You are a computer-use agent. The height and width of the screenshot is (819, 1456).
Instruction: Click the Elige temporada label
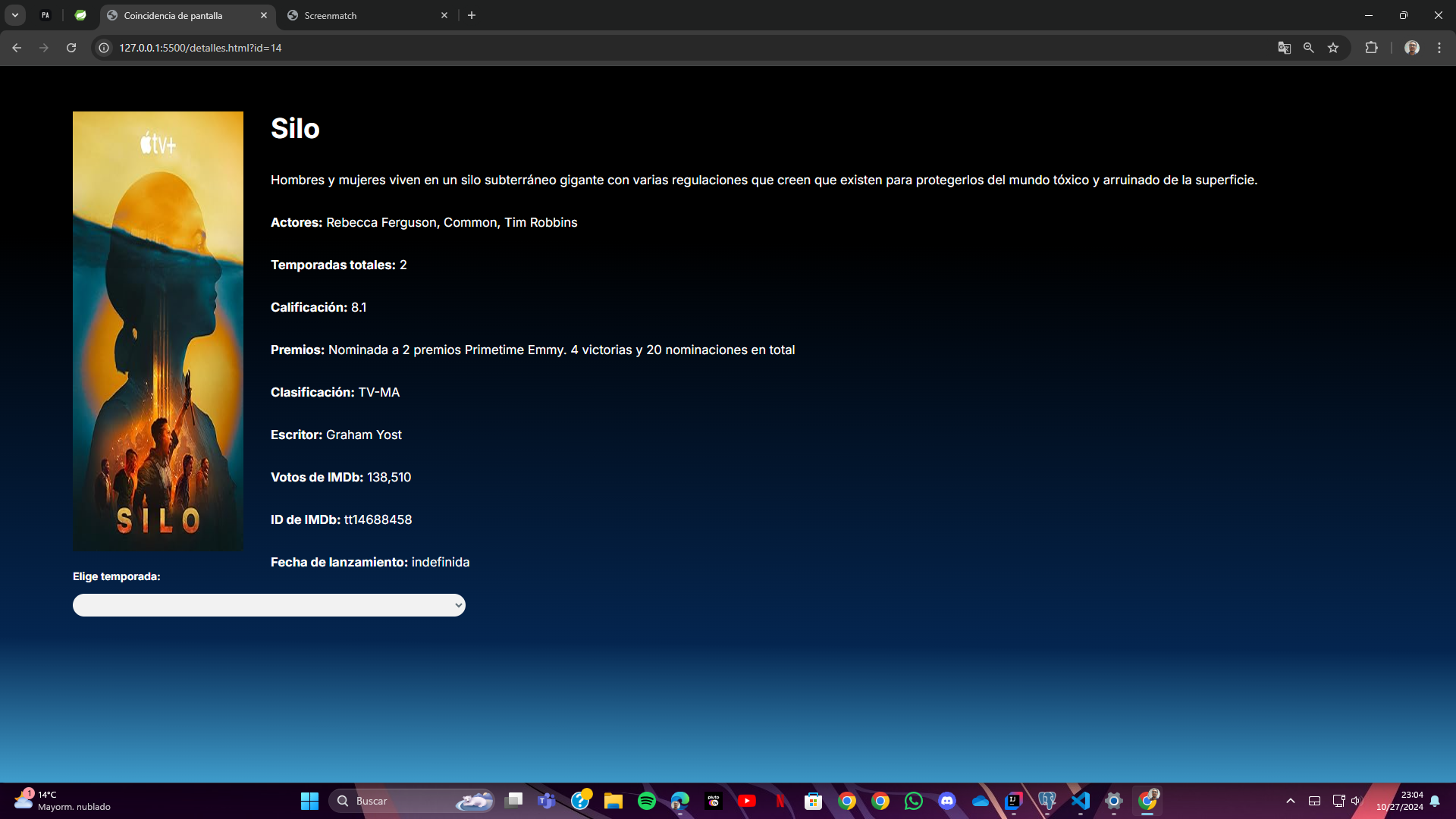117,576
